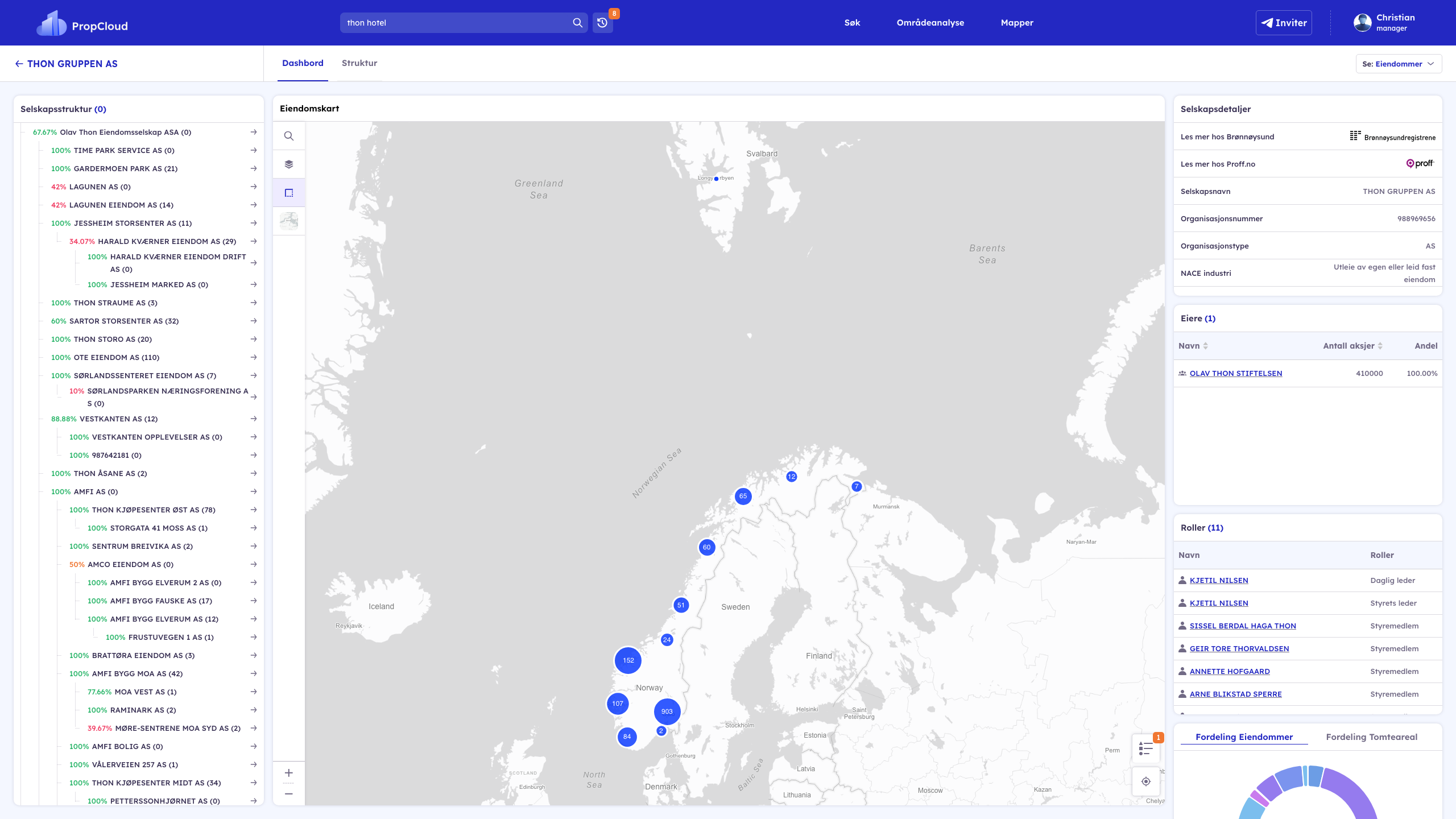Open arrow for AMFI BYGG MOA AS

254,673
